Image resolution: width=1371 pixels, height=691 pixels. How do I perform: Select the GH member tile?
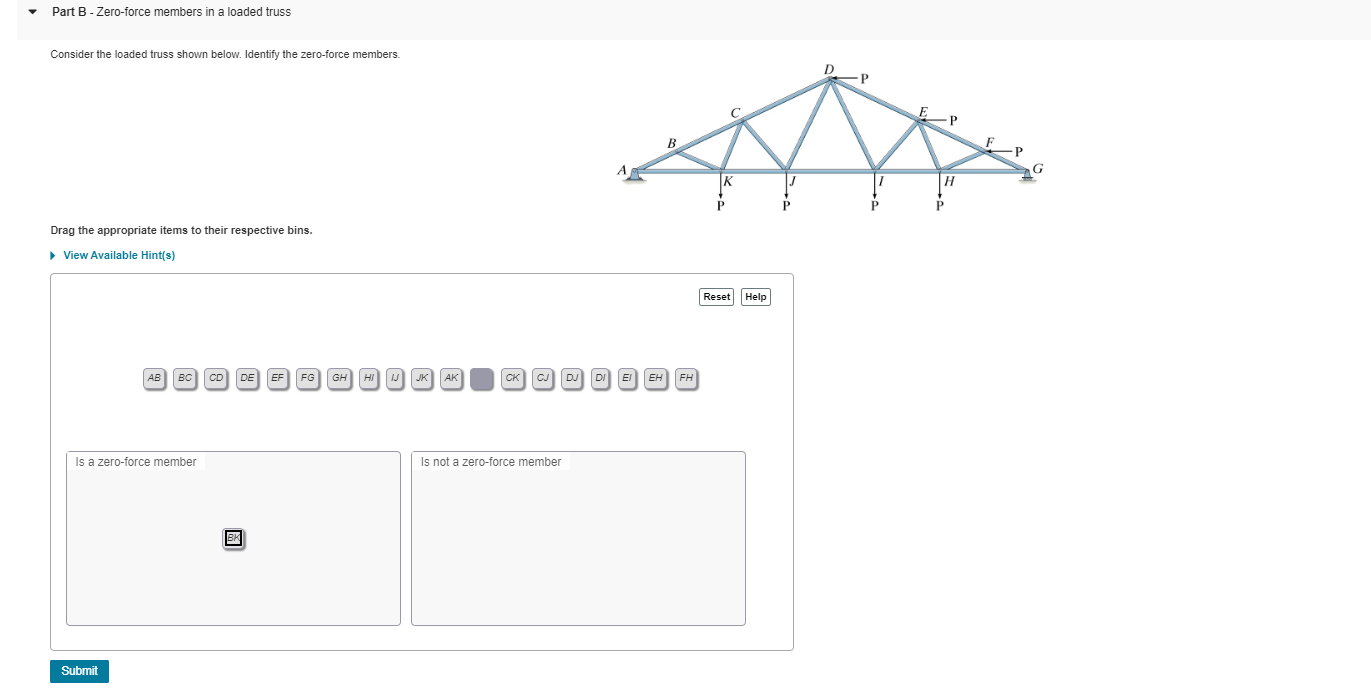339,379
